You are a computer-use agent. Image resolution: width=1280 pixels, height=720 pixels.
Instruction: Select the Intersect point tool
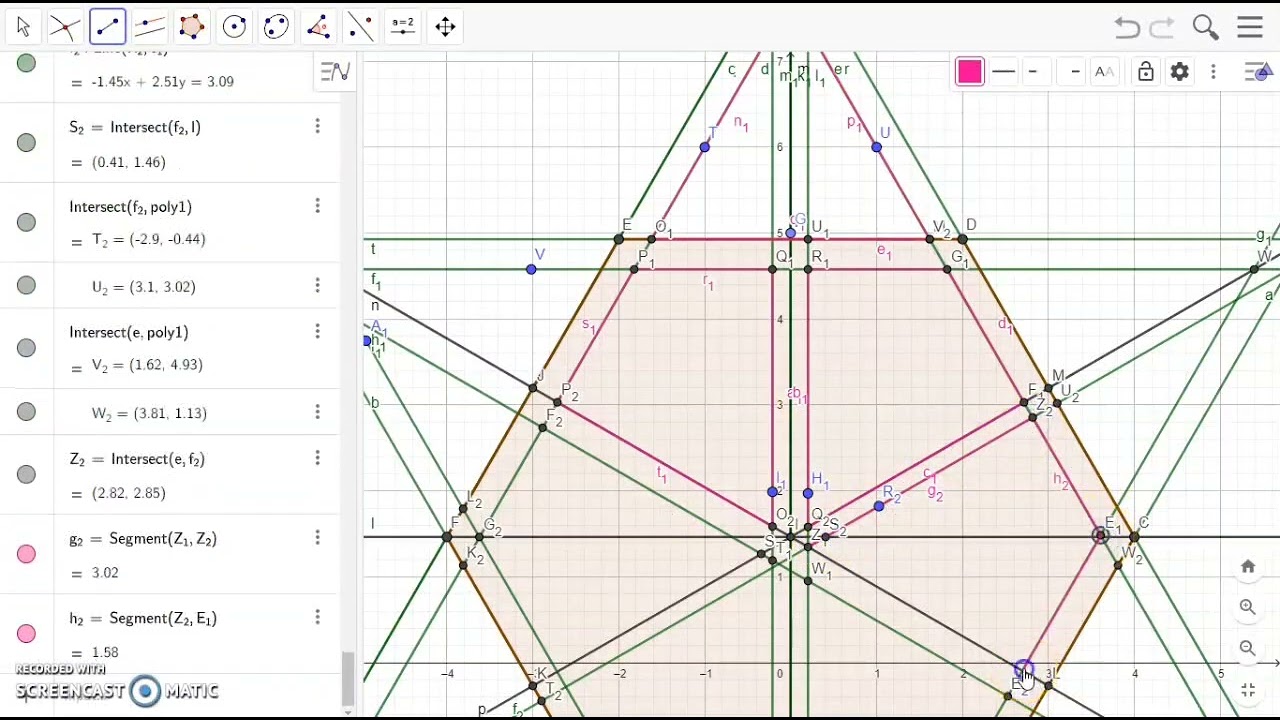65,27
